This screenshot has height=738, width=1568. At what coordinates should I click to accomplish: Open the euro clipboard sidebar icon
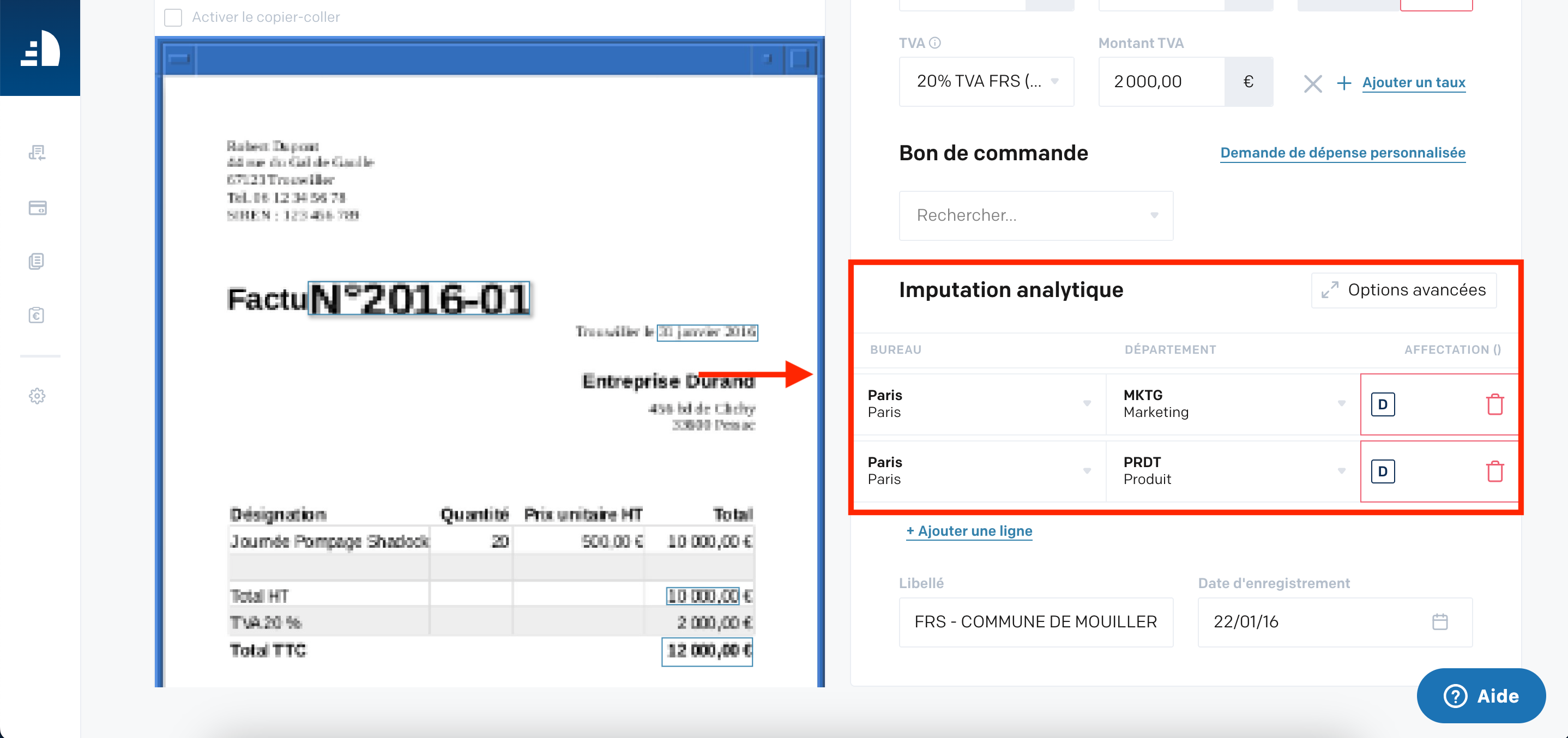tap(37, 314)
